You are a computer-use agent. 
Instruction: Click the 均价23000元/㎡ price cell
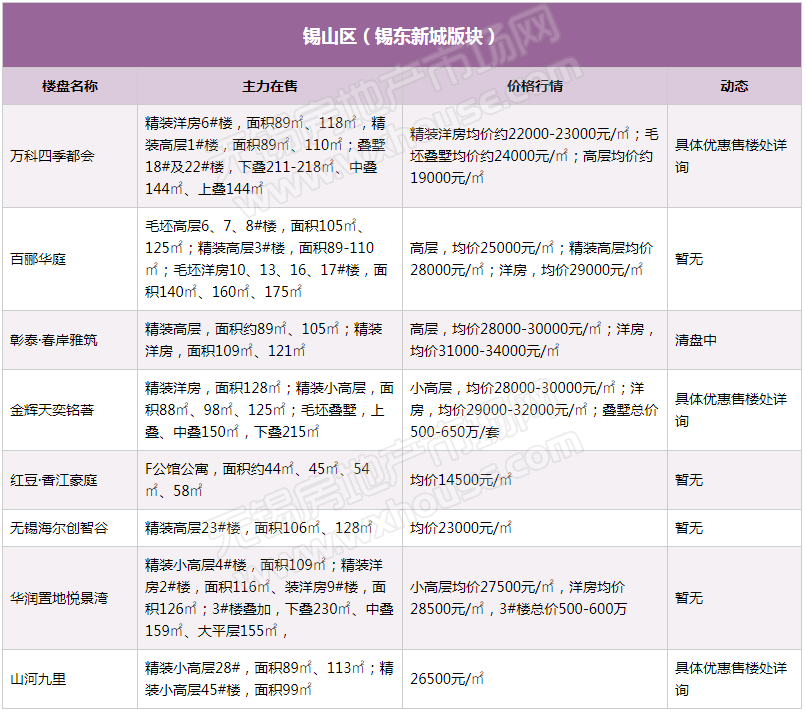point(461,528)
